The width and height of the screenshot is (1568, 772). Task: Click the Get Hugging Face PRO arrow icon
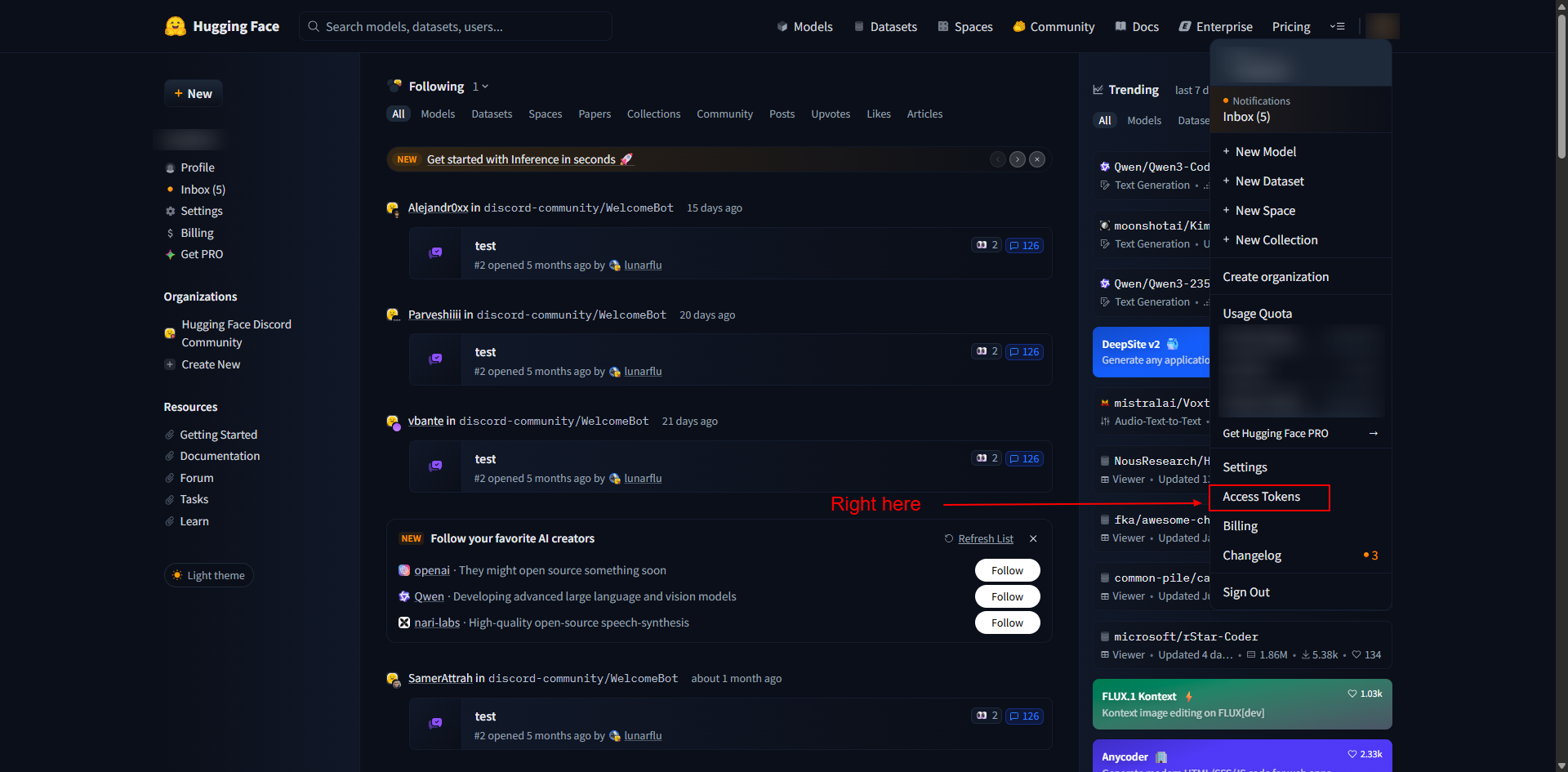pyautogui.click(x=1374, y=433)
